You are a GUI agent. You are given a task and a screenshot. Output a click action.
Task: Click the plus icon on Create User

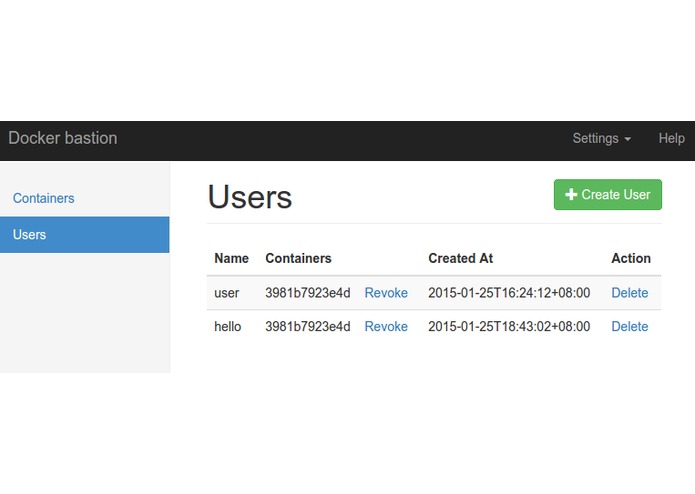[571, 194]
